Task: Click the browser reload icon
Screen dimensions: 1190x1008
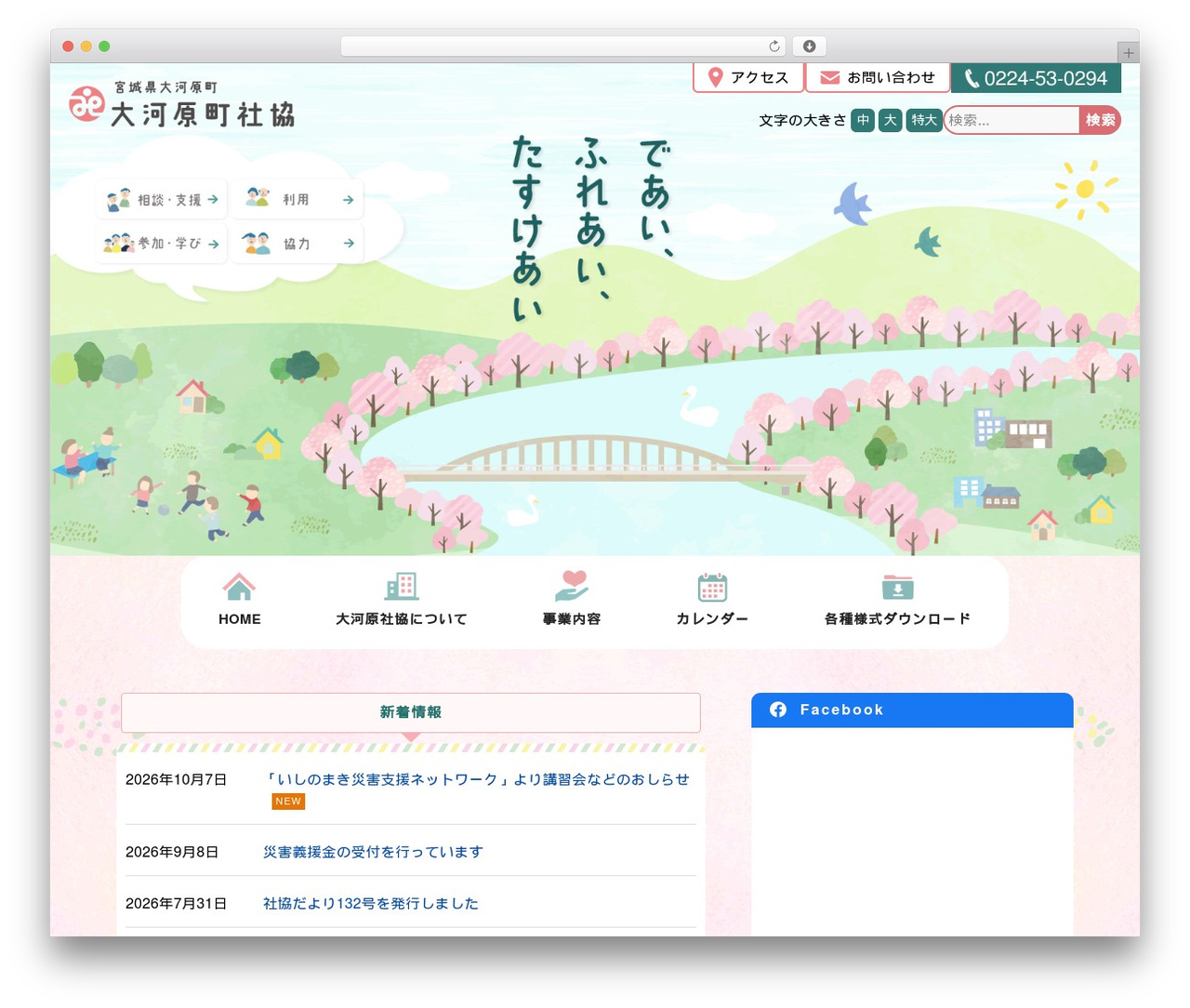Action: (774, 46)
